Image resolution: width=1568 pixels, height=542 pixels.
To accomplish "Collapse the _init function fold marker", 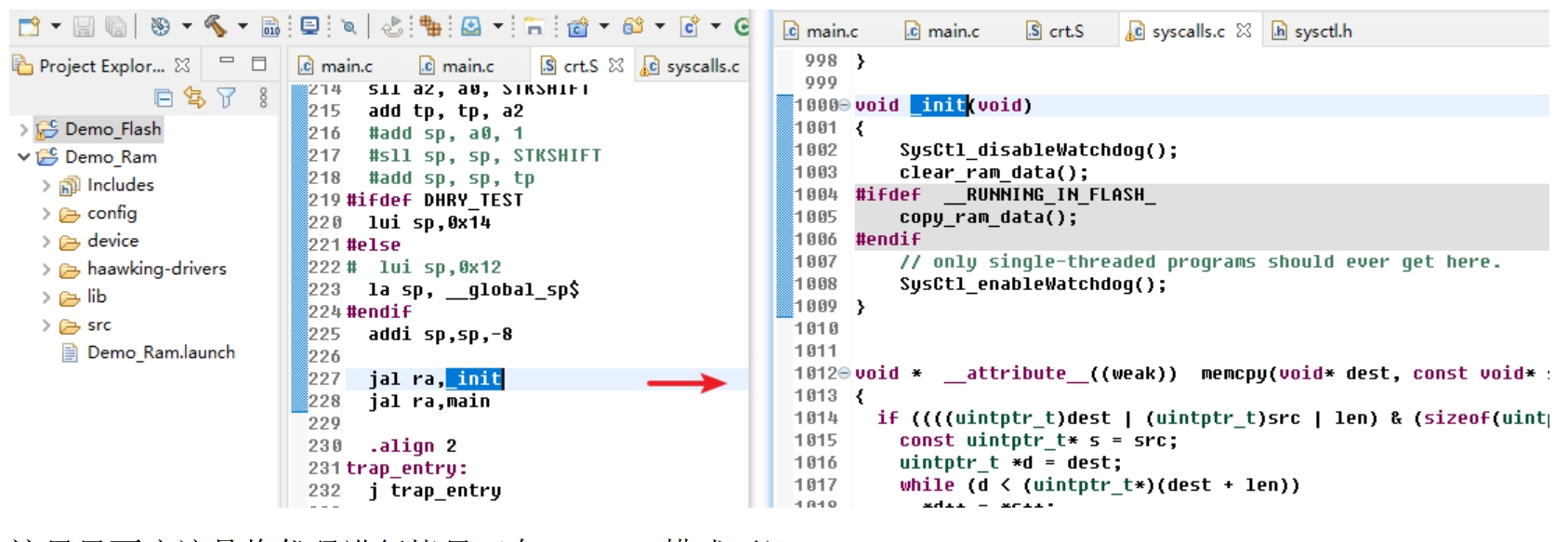I will coord(845,106).
